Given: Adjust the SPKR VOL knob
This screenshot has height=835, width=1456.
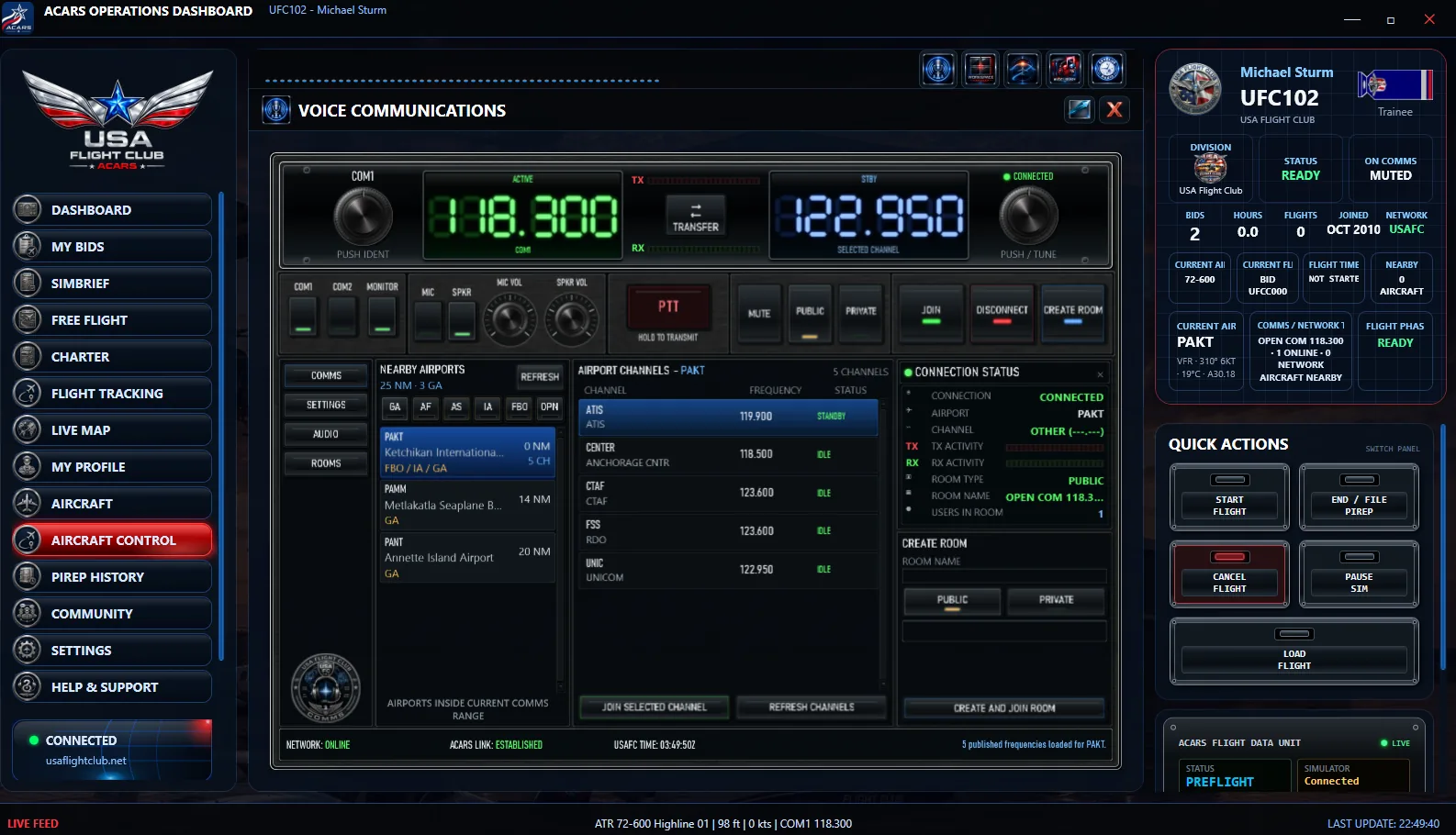Looking at the screenshot, I should click(571, 318).
